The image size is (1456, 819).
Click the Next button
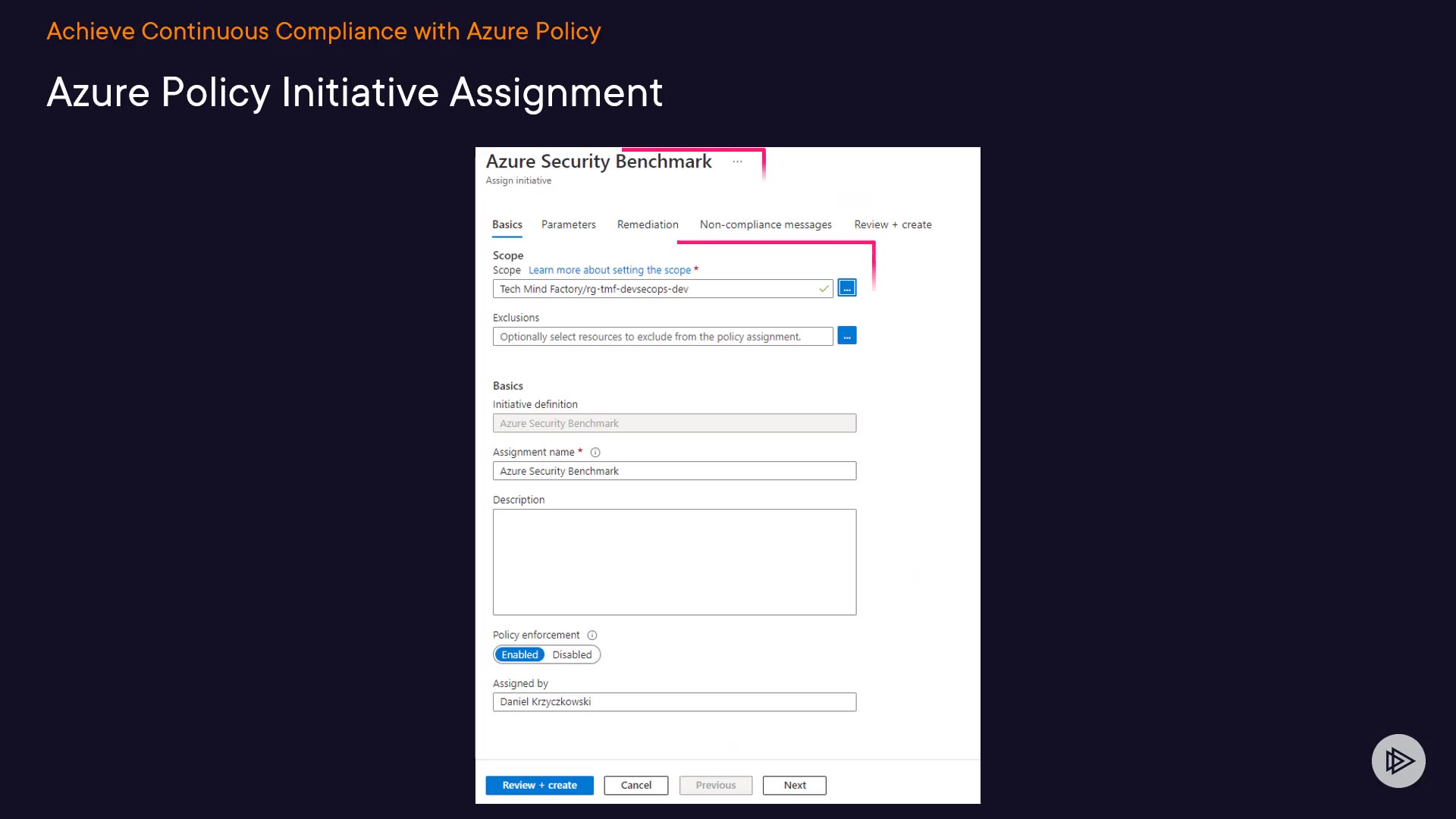(x=794, y=786)
